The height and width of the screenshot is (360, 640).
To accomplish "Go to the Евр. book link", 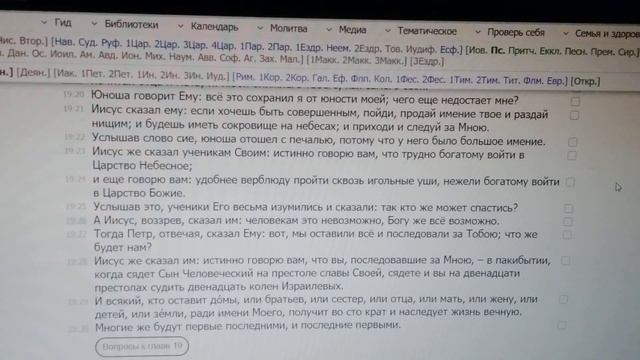I will [x=556, y=81].
